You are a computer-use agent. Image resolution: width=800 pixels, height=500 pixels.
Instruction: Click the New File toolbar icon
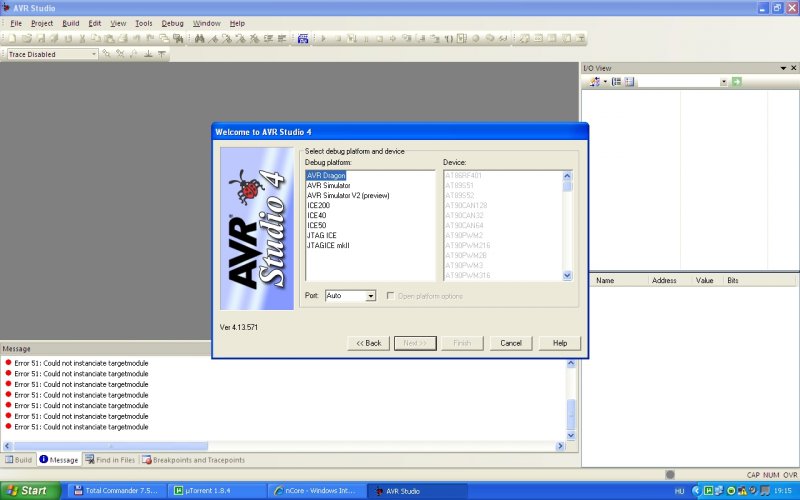(x=13, y=38)
